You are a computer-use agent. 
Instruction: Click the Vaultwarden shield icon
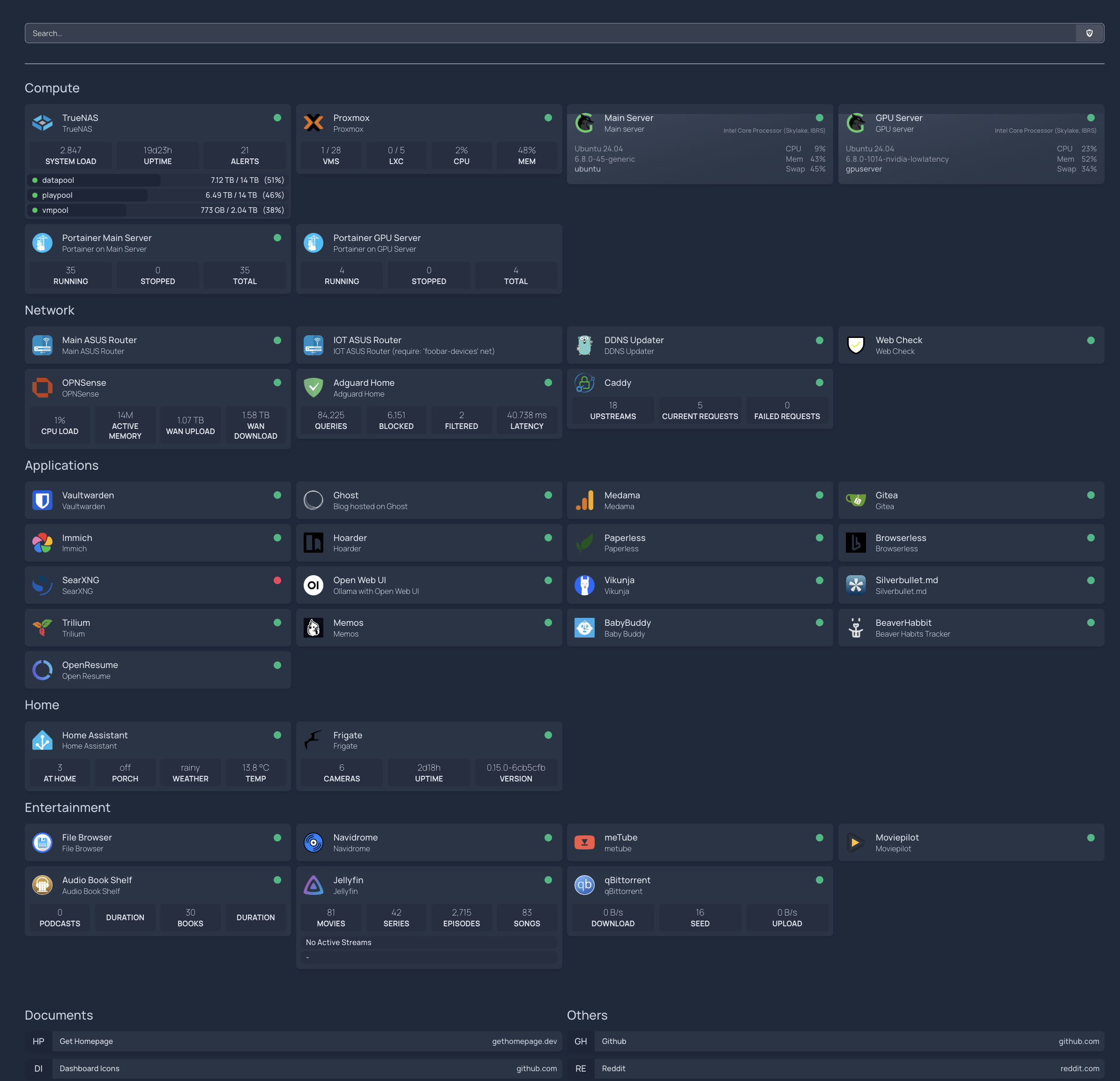[x=42, y=500]
